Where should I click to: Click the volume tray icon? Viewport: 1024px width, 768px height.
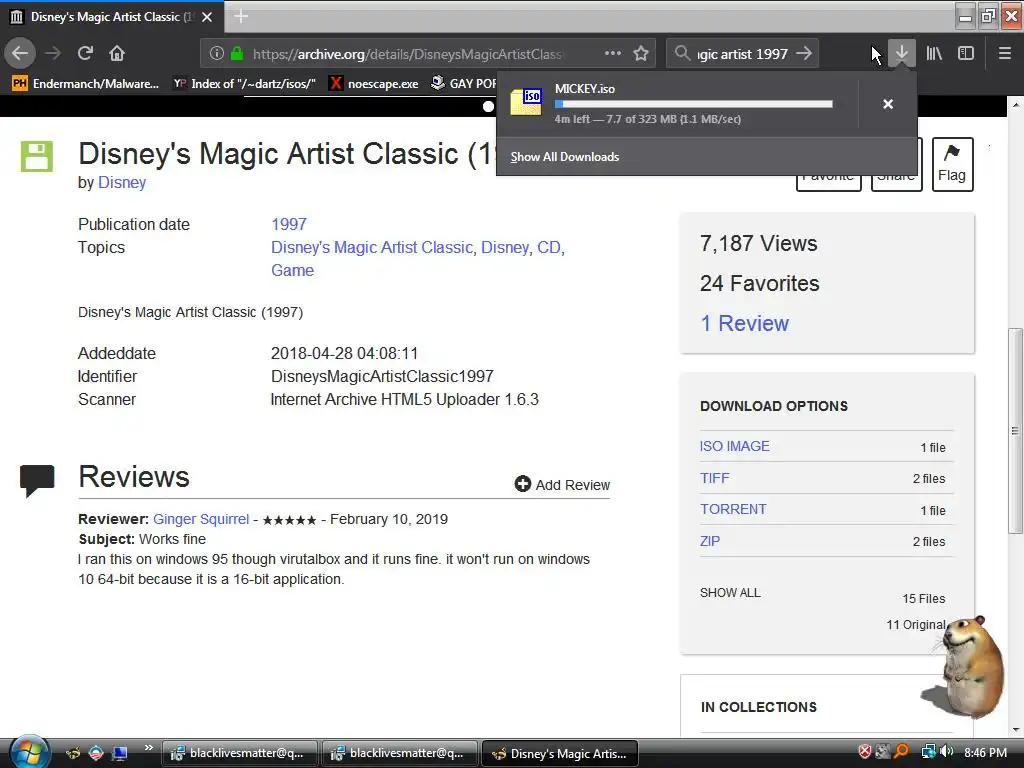pos(947,752)
